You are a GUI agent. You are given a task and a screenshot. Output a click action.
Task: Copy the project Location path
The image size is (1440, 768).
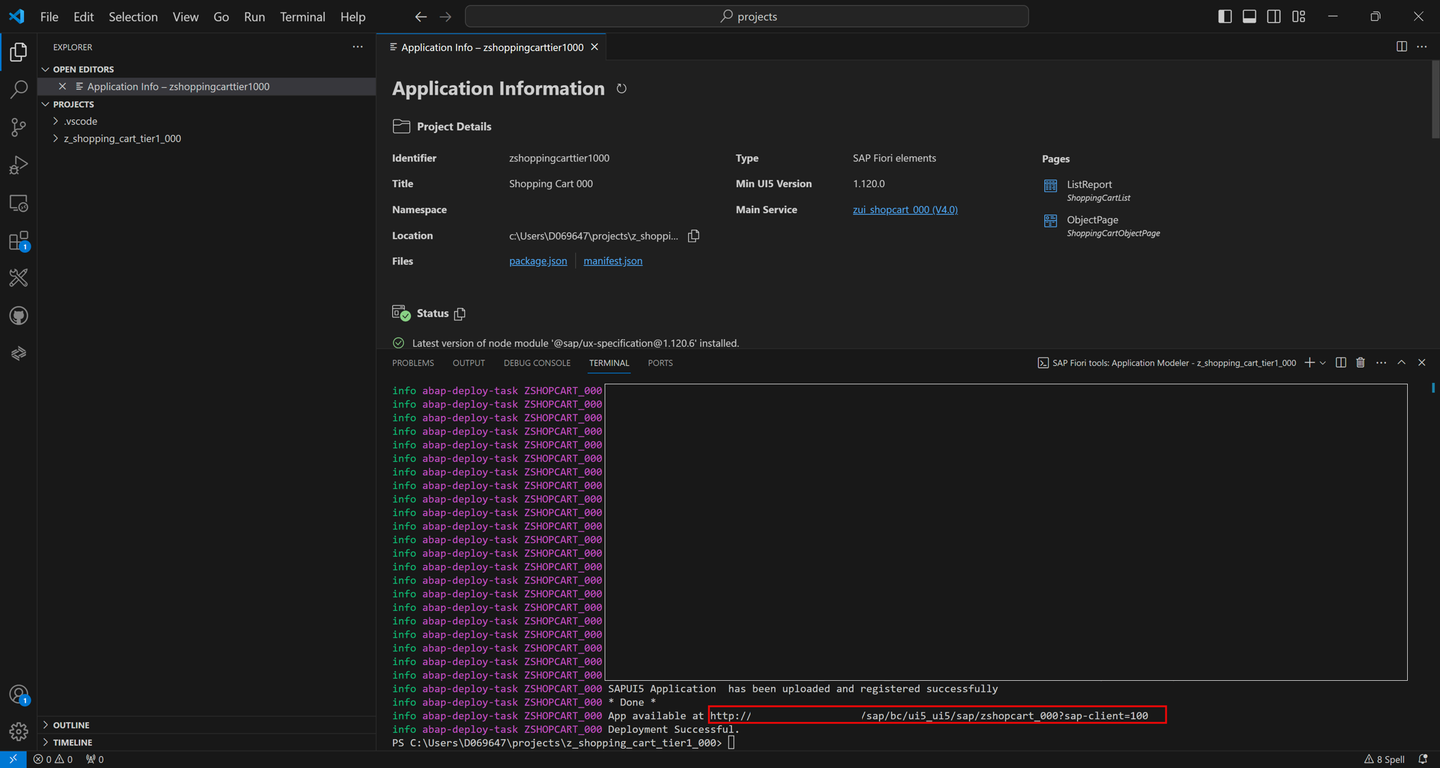click(x=693, y=236)
